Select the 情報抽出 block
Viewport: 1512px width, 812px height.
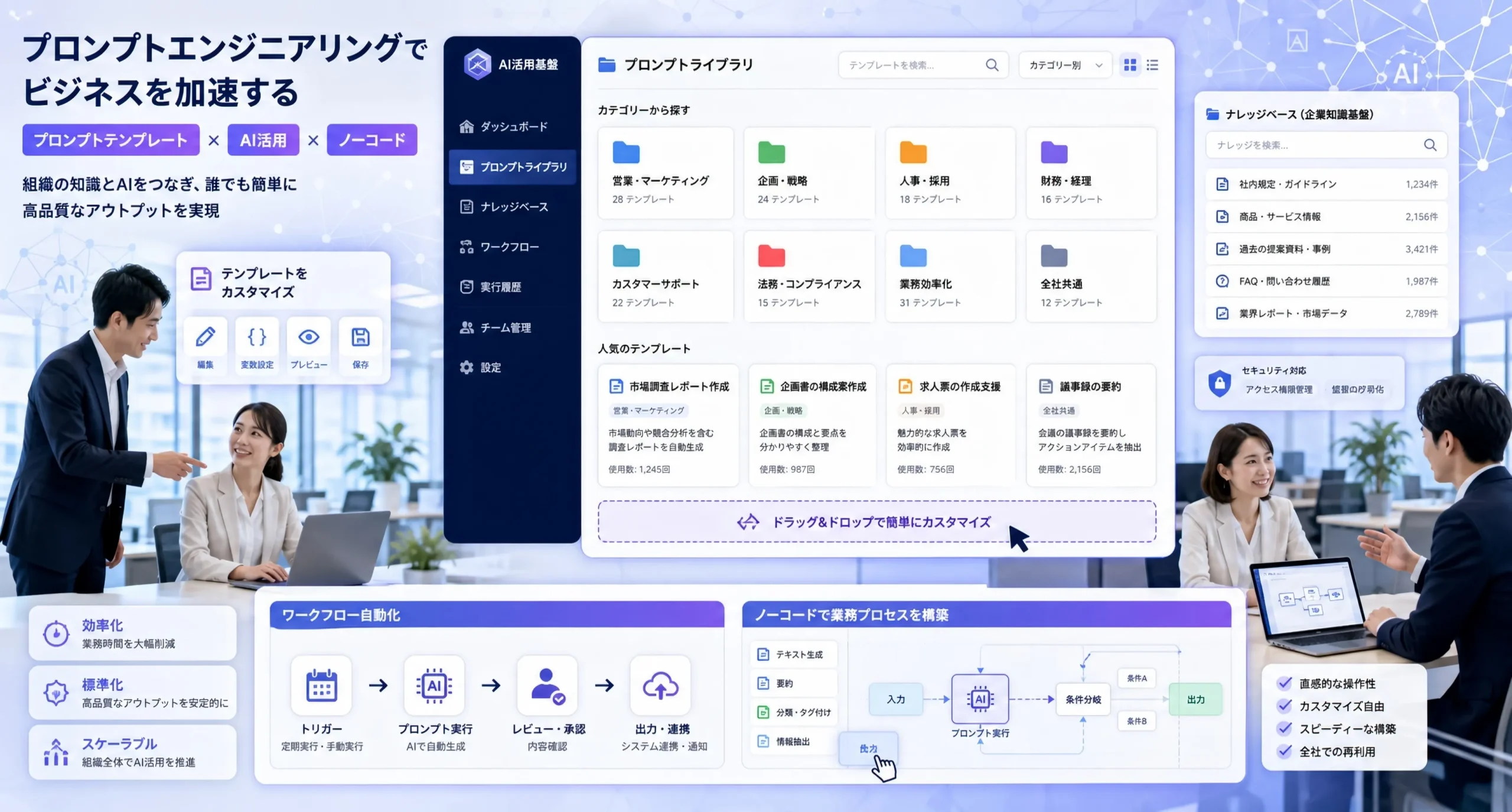click(x=794, y=741)
